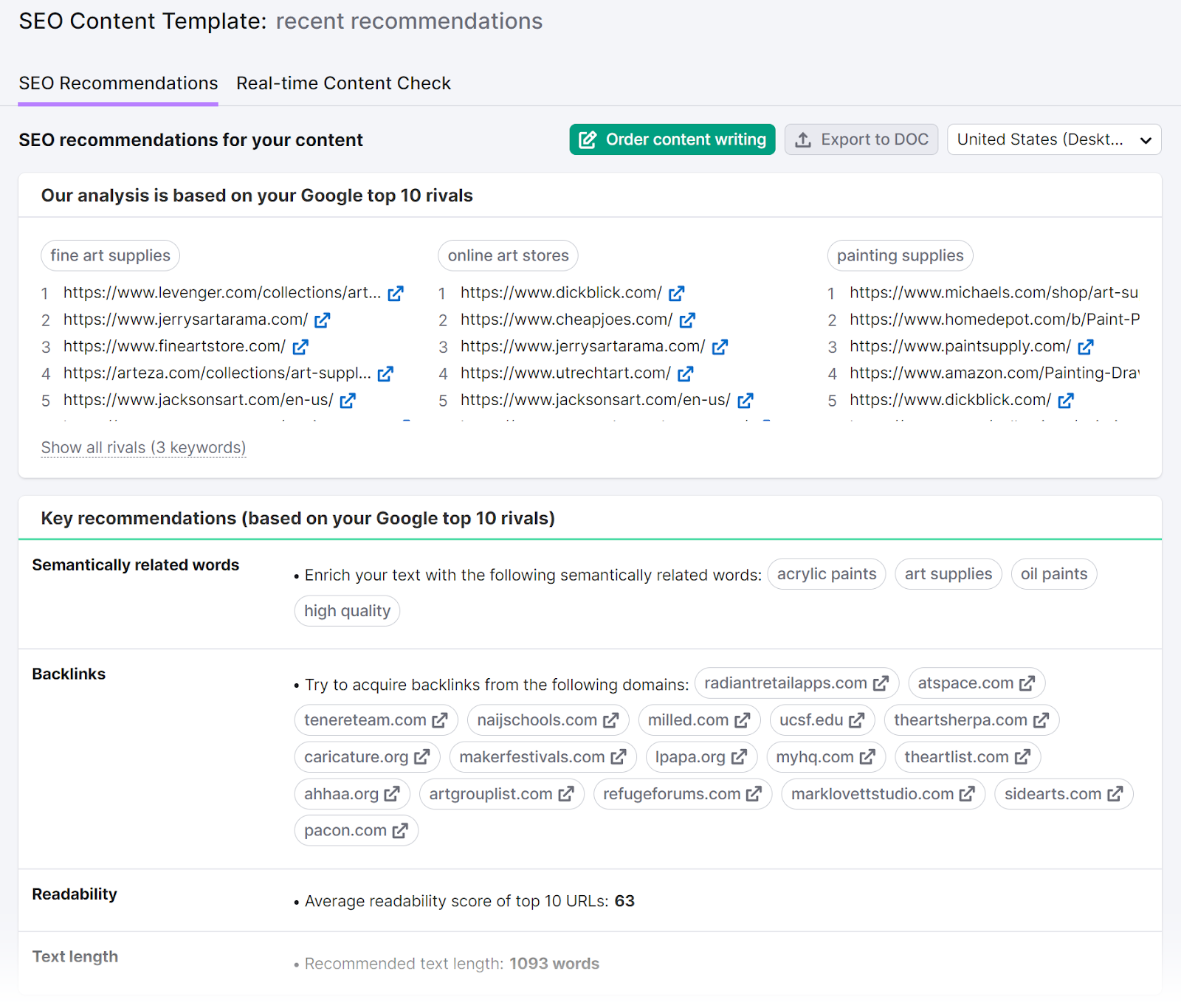
Task: Open the external link icon next to dickblick.com
Action: 677,293
